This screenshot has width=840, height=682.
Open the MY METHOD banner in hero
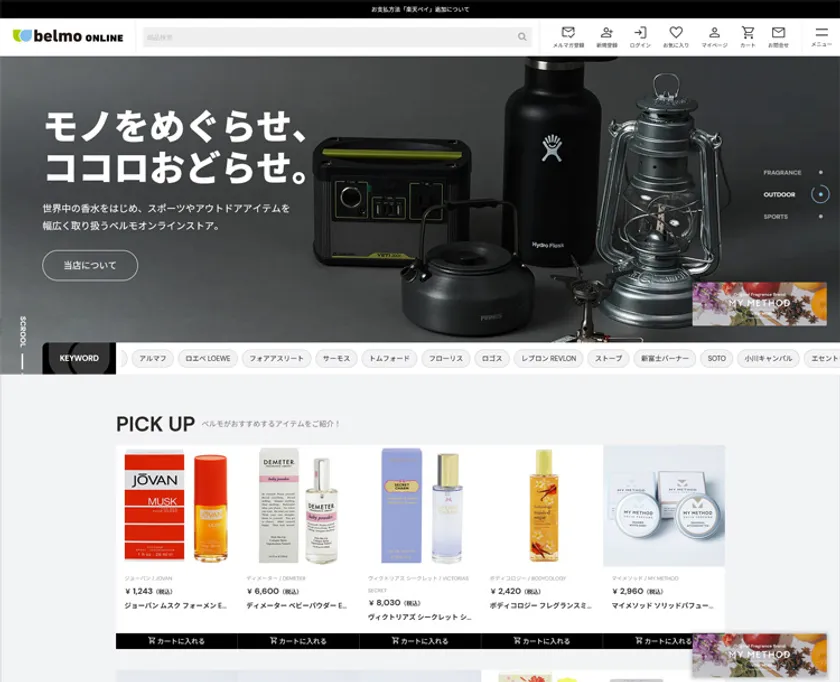(760, 304)
